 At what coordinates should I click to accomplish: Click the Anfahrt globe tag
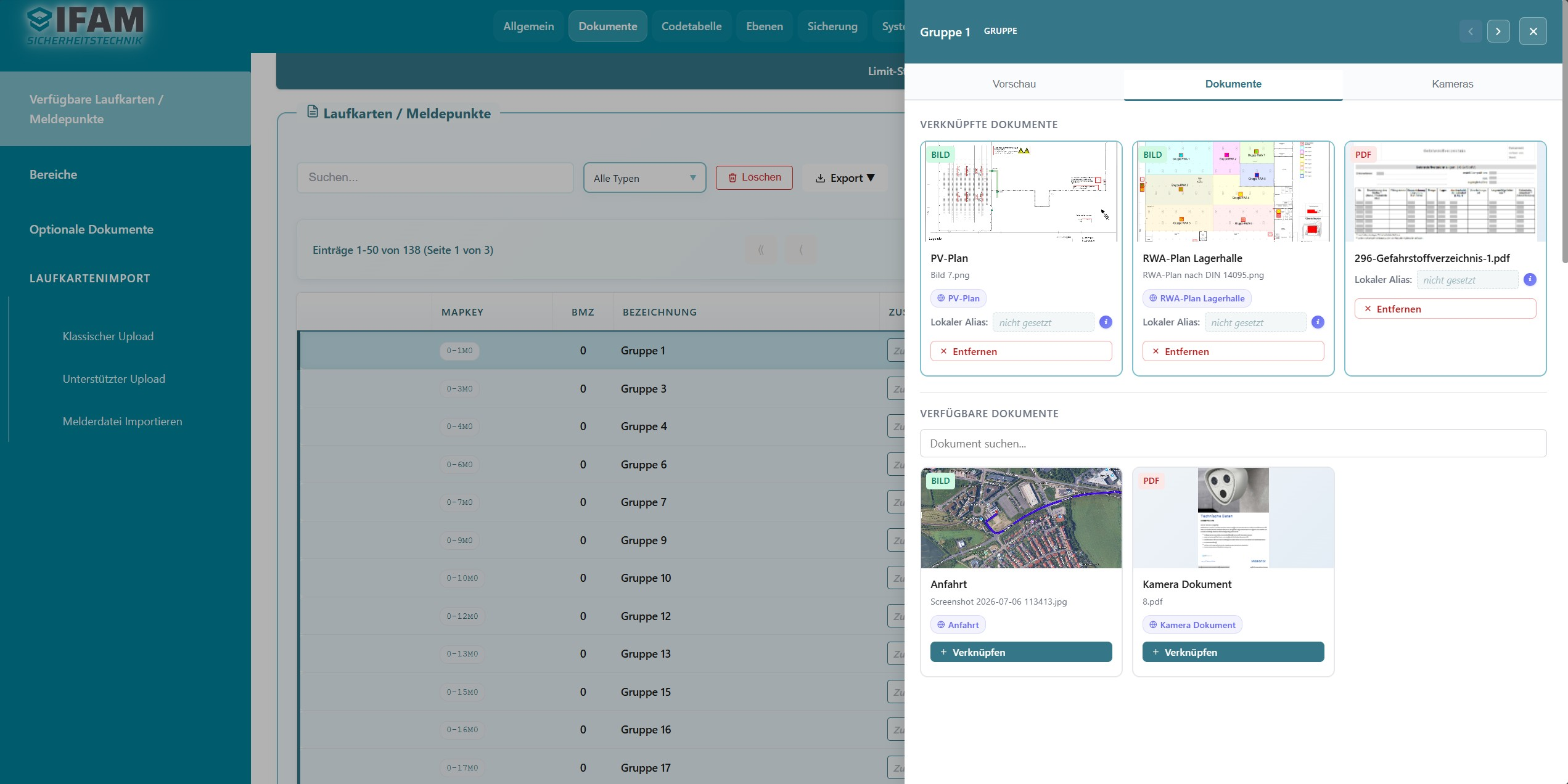(958, 625)
